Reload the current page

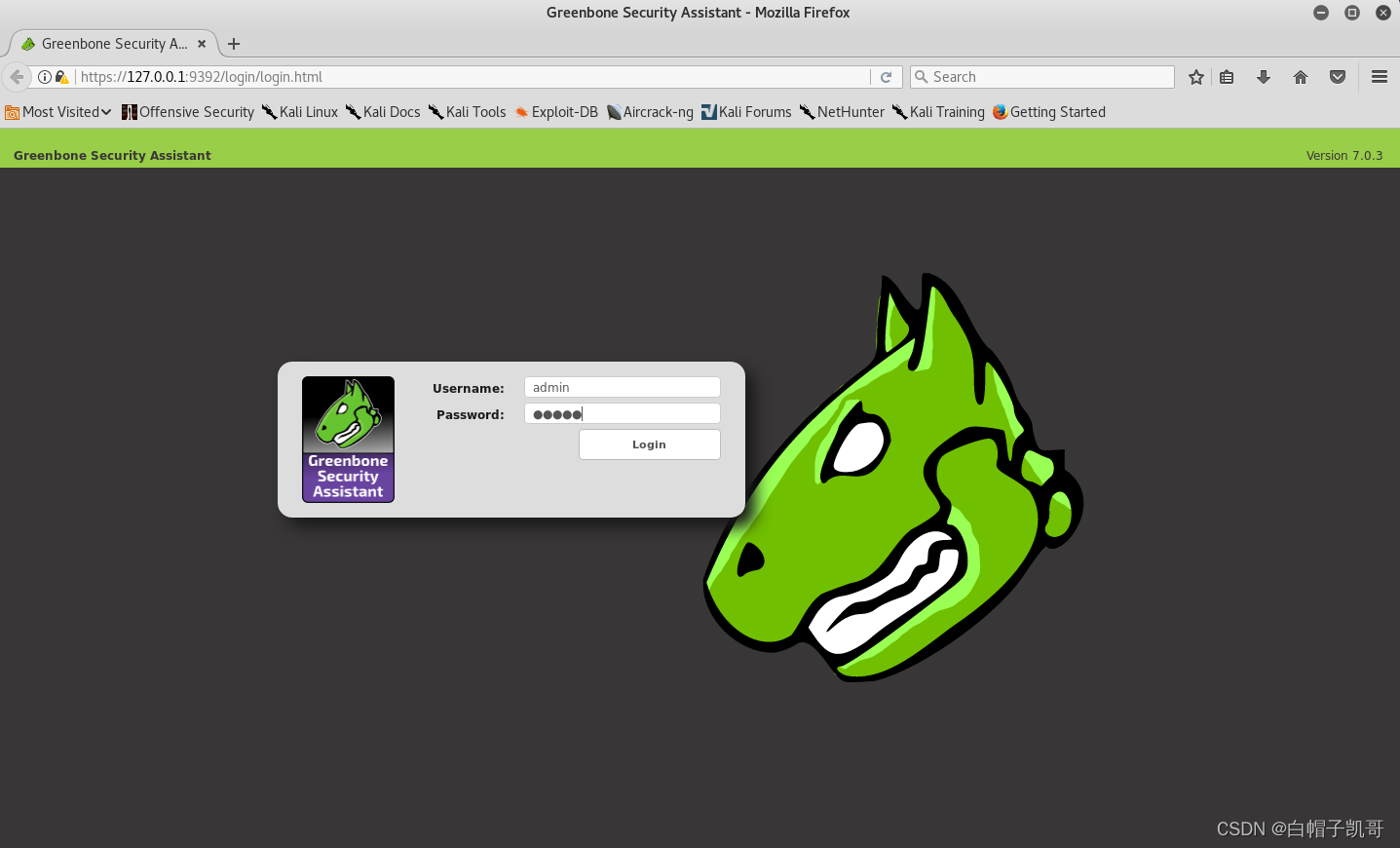(x=887, y=77)
